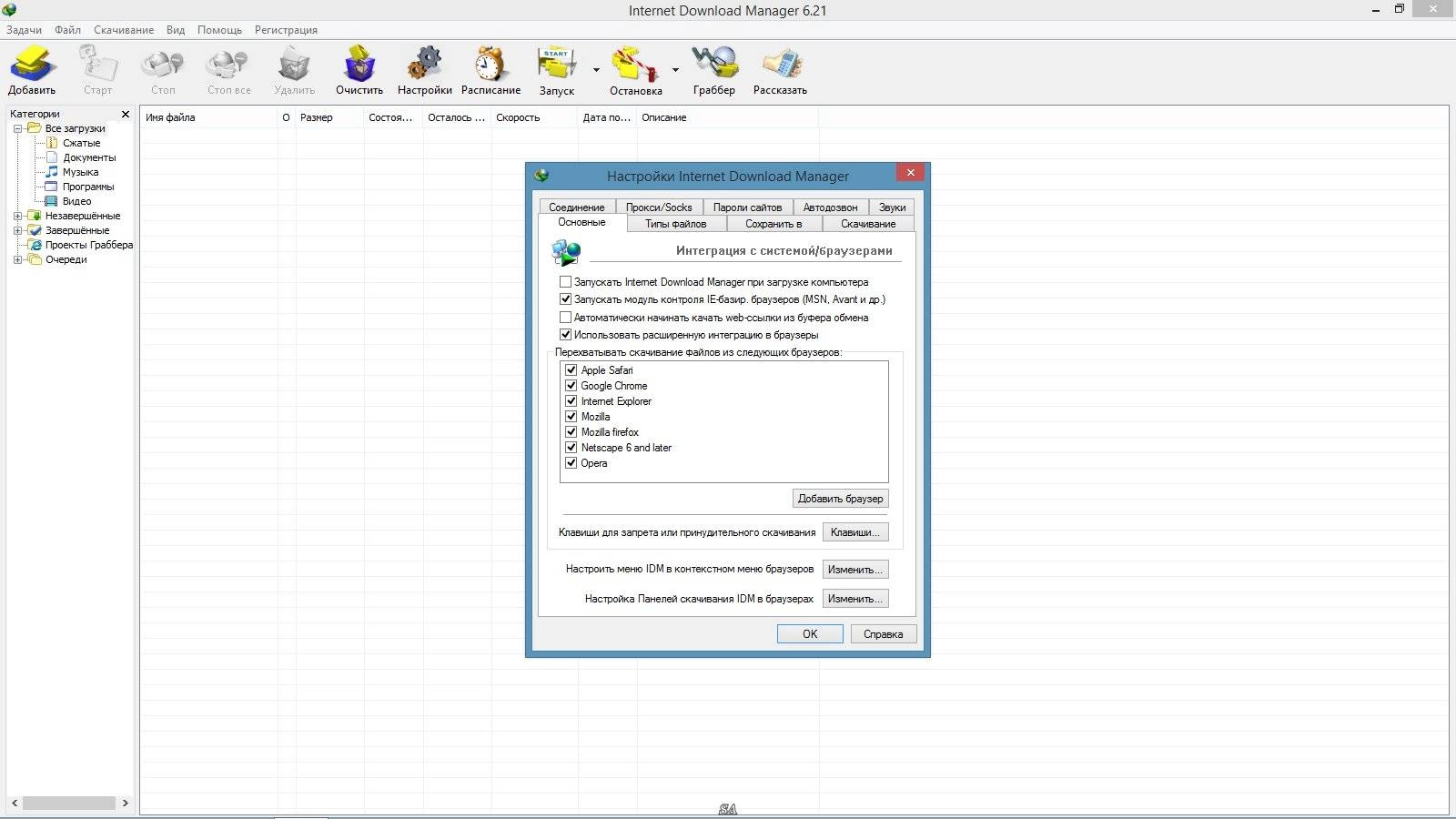
Task: Switch to the Пароли сайтов tab
Action: pos(748,207)
